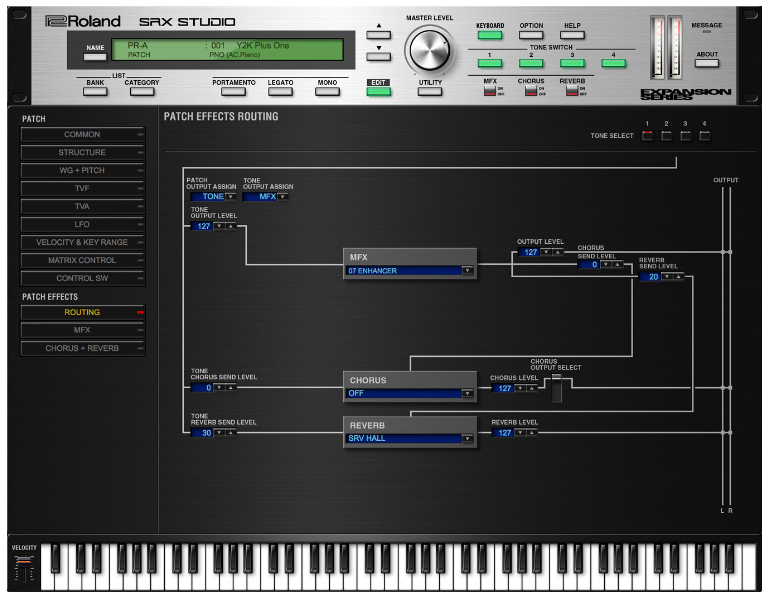Viewport: 773px width, 600px height.
Task: Select tone 4 in Tone Select
Action: [704, 136]
